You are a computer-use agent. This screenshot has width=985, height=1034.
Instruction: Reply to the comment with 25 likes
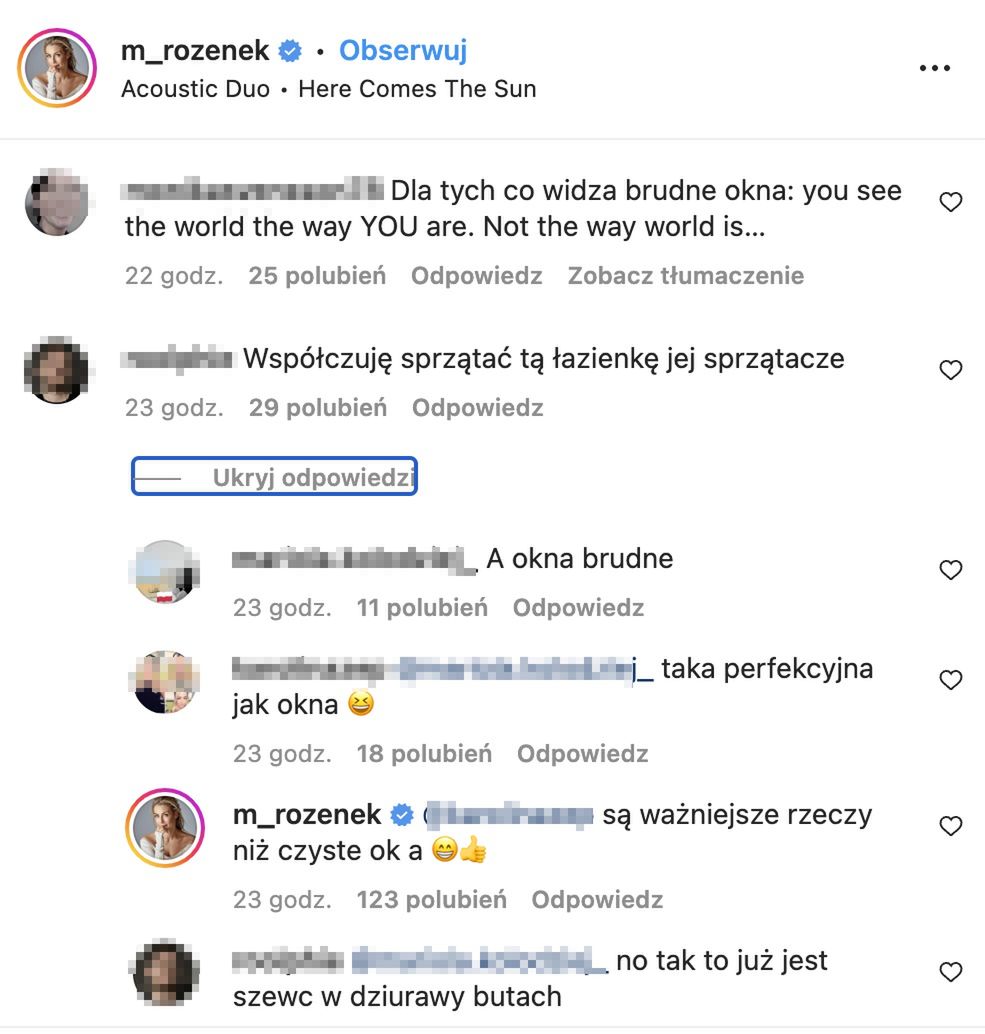[x=476, y=276]
